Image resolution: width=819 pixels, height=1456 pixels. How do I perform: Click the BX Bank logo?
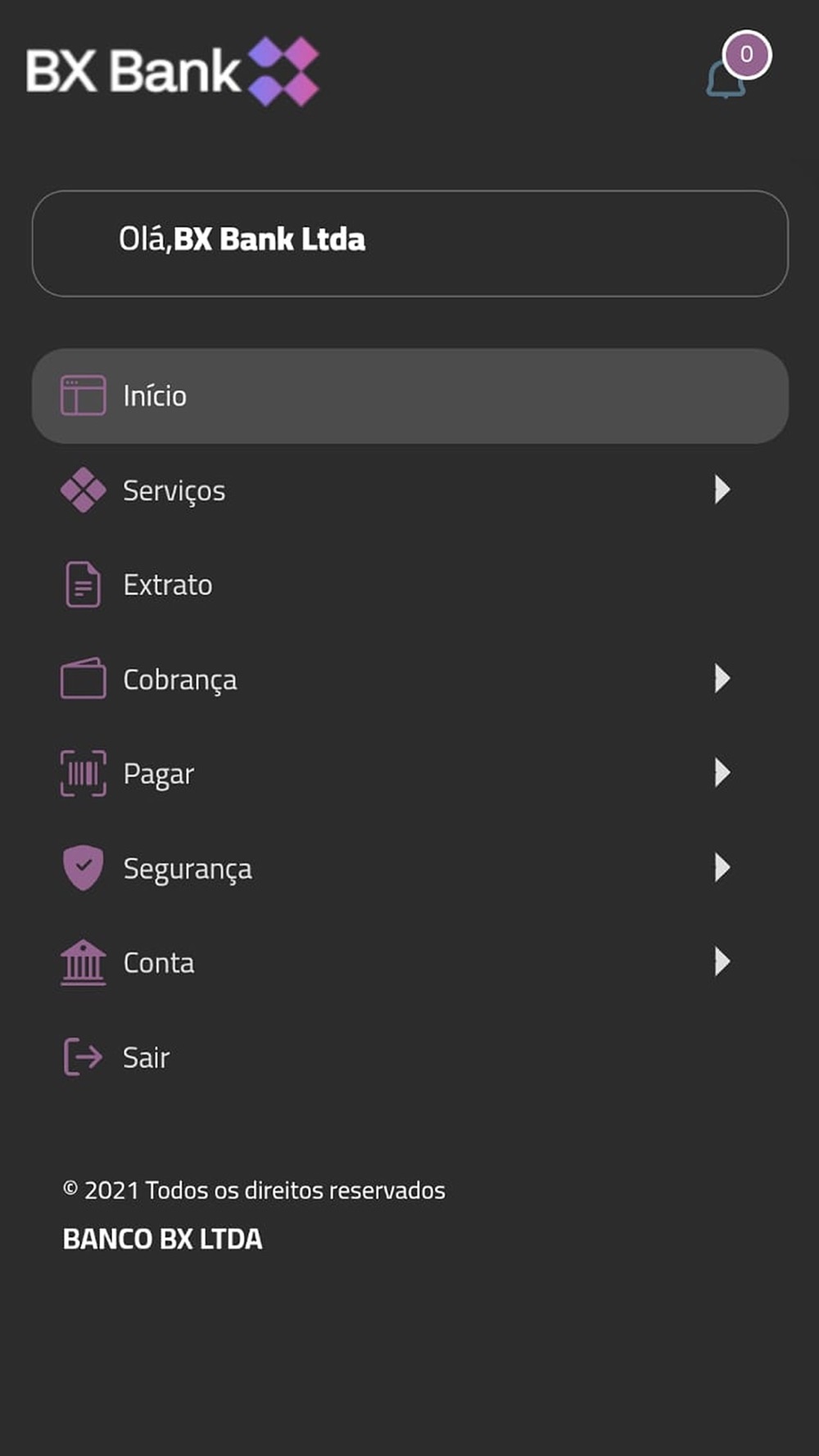tap(173, 70)
